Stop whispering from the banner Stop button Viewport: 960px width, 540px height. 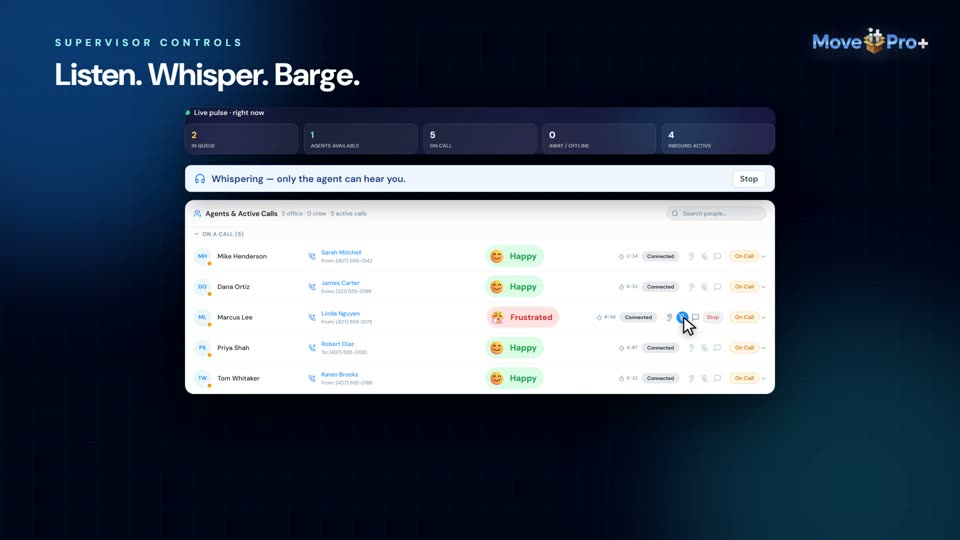pos(748,179)
